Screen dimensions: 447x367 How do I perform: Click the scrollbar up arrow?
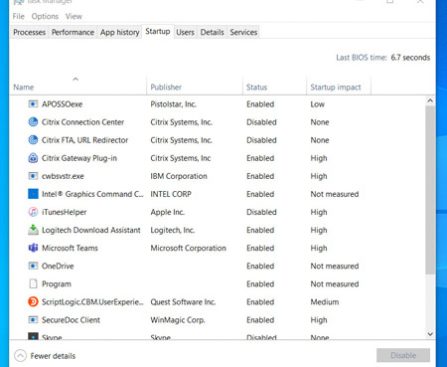tap(430, 100)
